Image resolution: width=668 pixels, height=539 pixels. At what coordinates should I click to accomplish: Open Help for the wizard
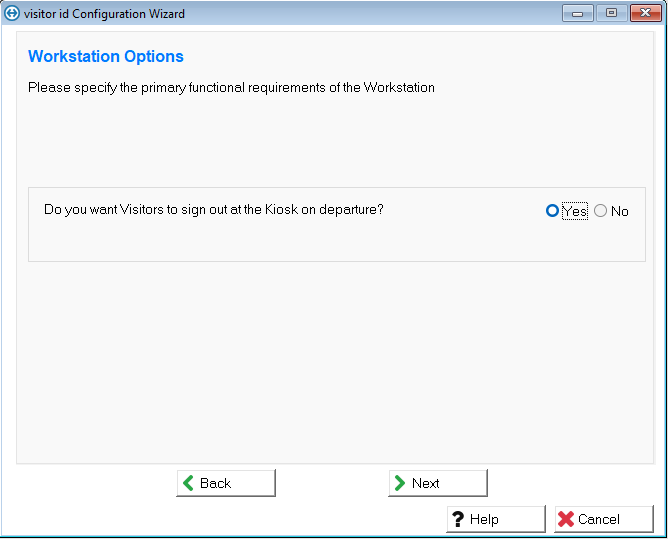point(496,519)
